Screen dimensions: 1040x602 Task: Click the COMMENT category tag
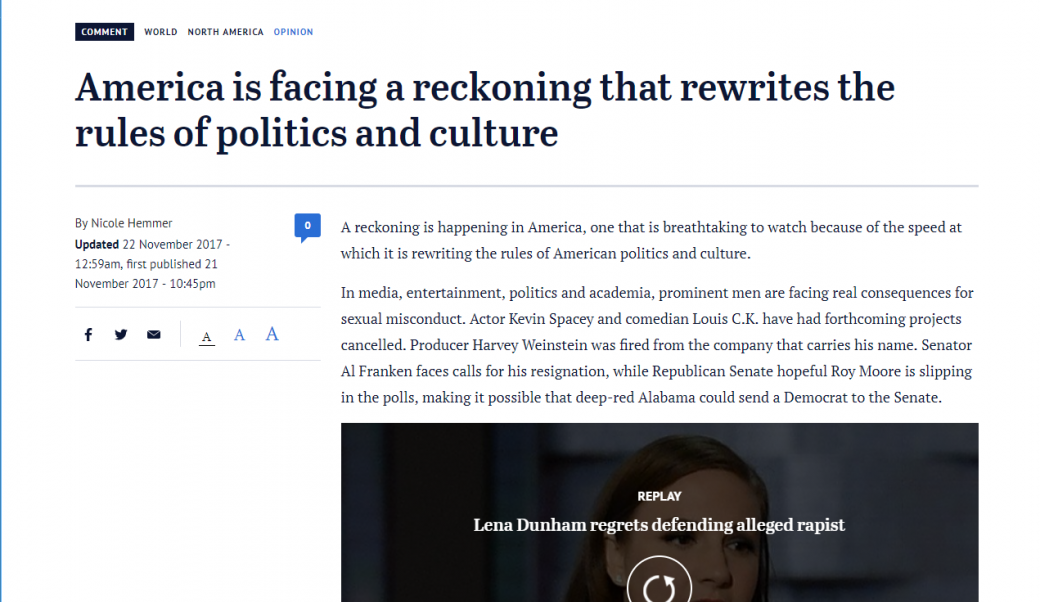(104, 32)
